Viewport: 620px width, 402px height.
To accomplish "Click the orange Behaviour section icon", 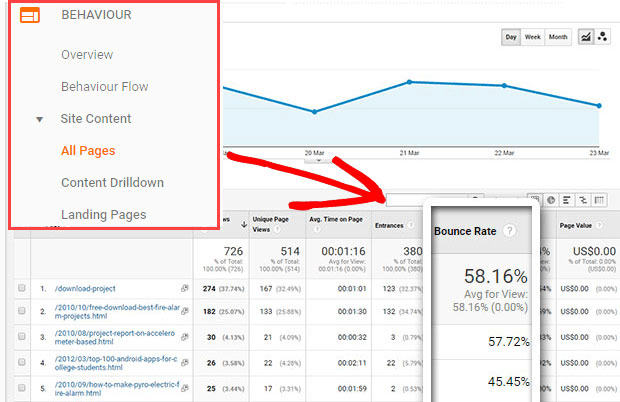I will pyautogui.click(x=30, y=15).
